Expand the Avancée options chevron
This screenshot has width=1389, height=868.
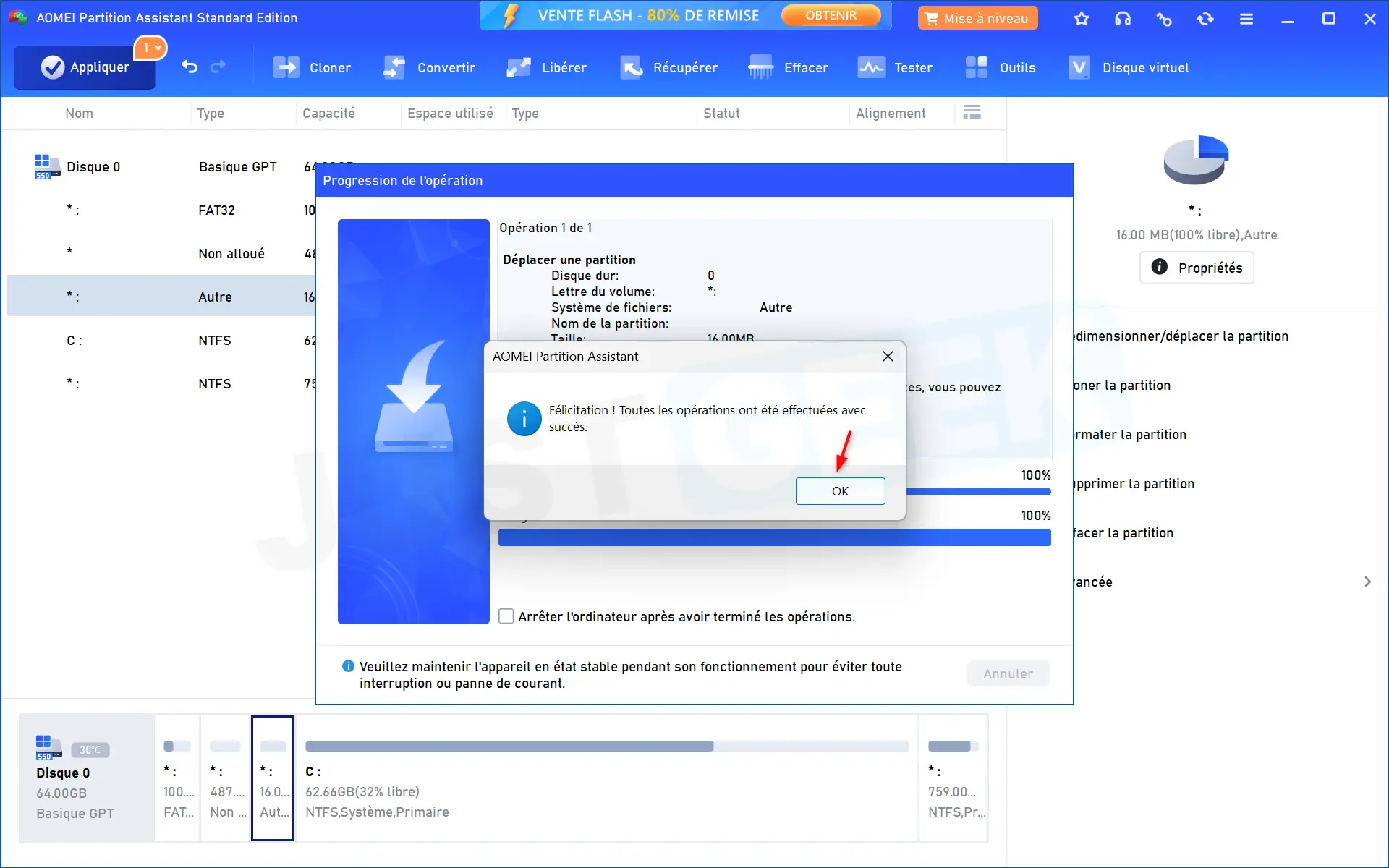[x=1367, y=582]
